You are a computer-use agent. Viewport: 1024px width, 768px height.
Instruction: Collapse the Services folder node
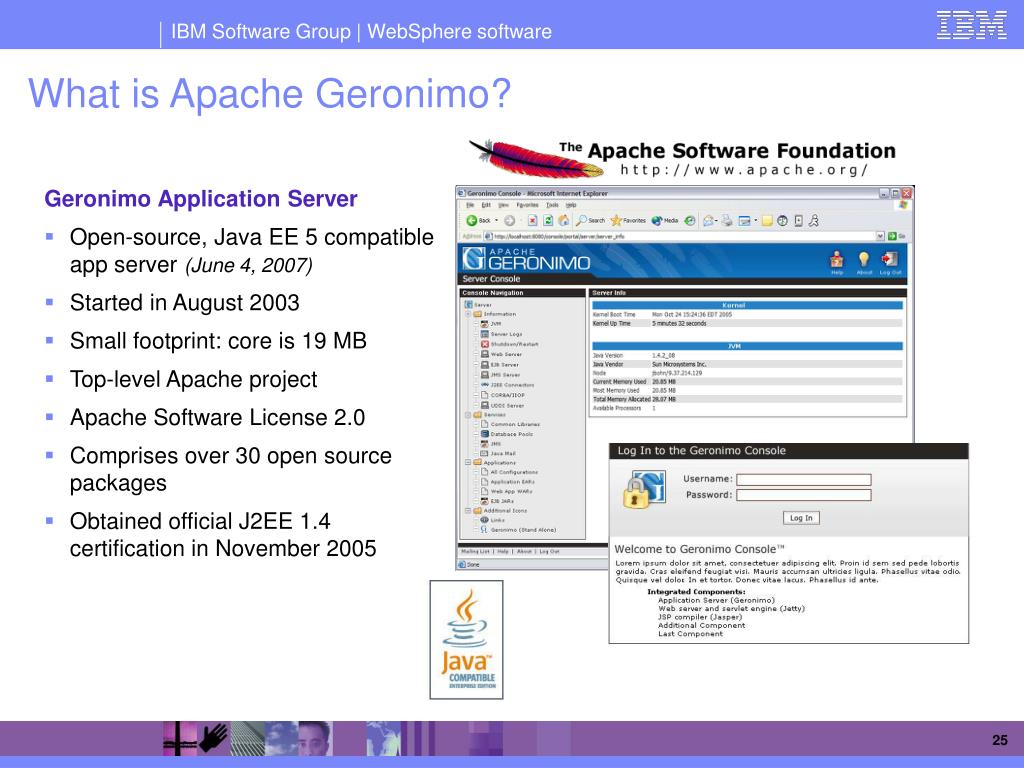click(x=468, y=415)
